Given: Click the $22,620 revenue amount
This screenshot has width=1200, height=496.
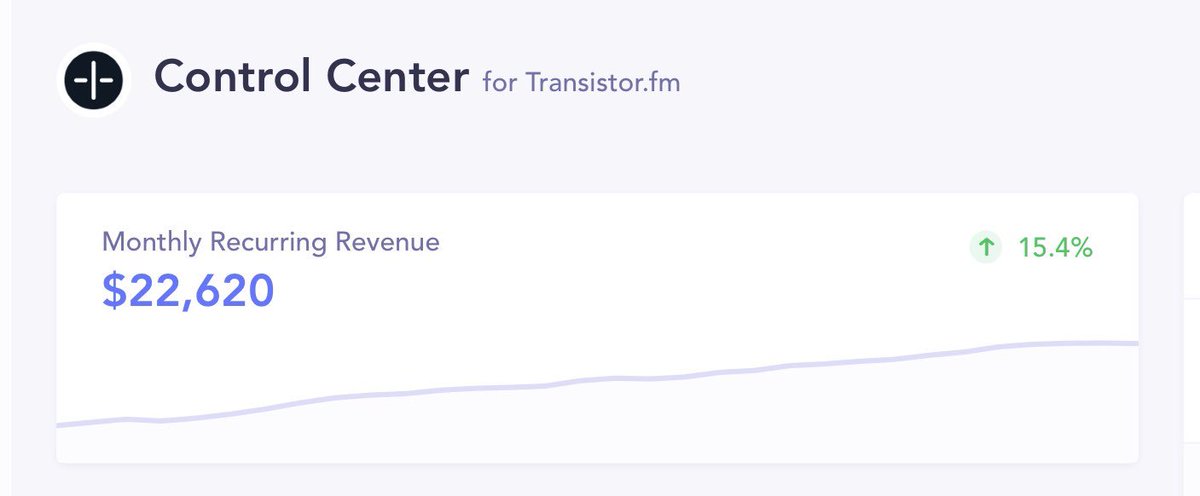Looking at the screenshot, I should [188, 290].
